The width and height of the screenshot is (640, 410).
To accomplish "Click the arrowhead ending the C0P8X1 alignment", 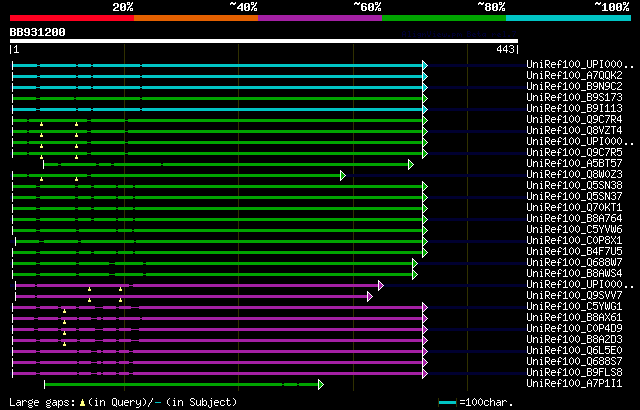I will click(x=425, y=242).
